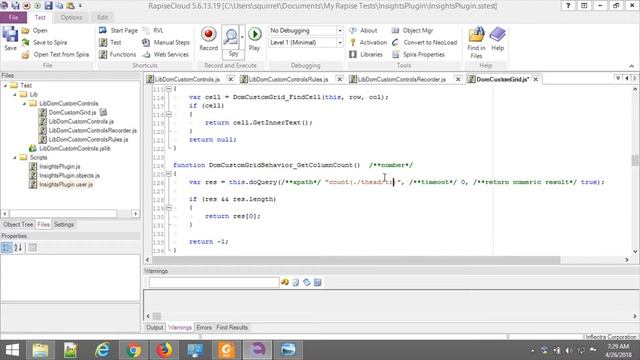The image size is (640, 360).
Task: Open Firefox from the taskbar
Action: pyautogui.click(x=164, y=350)
